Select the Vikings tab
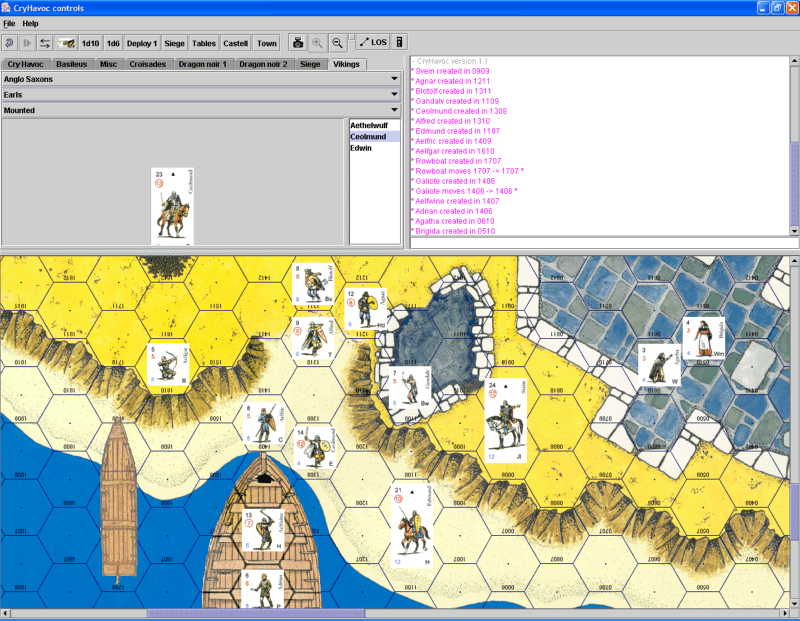Image resolution: width=800 pixels, height=621 pixels. pyautogui.click(x=346, y=64)
